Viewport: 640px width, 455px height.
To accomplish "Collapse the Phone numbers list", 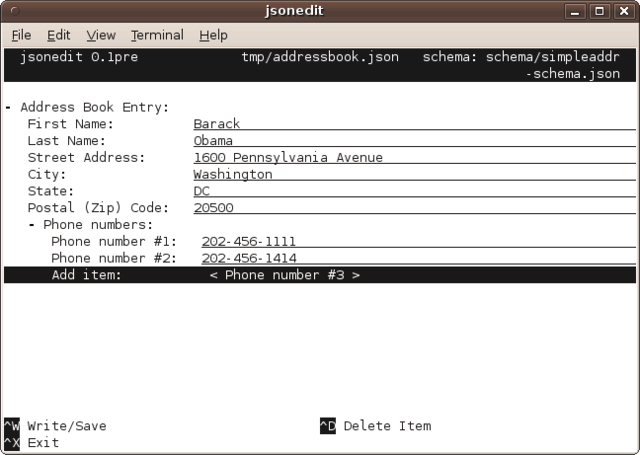I will (x=33, y=225).
